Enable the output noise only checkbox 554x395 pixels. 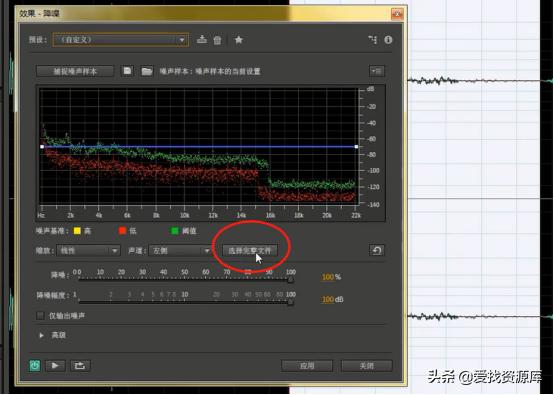[x=41, y=316]
